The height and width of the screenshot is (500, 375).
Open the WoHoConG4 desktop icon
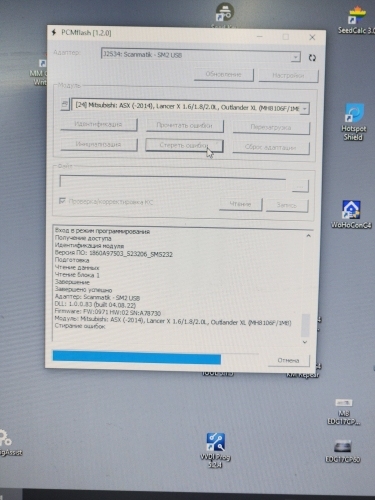coord(351,214)
